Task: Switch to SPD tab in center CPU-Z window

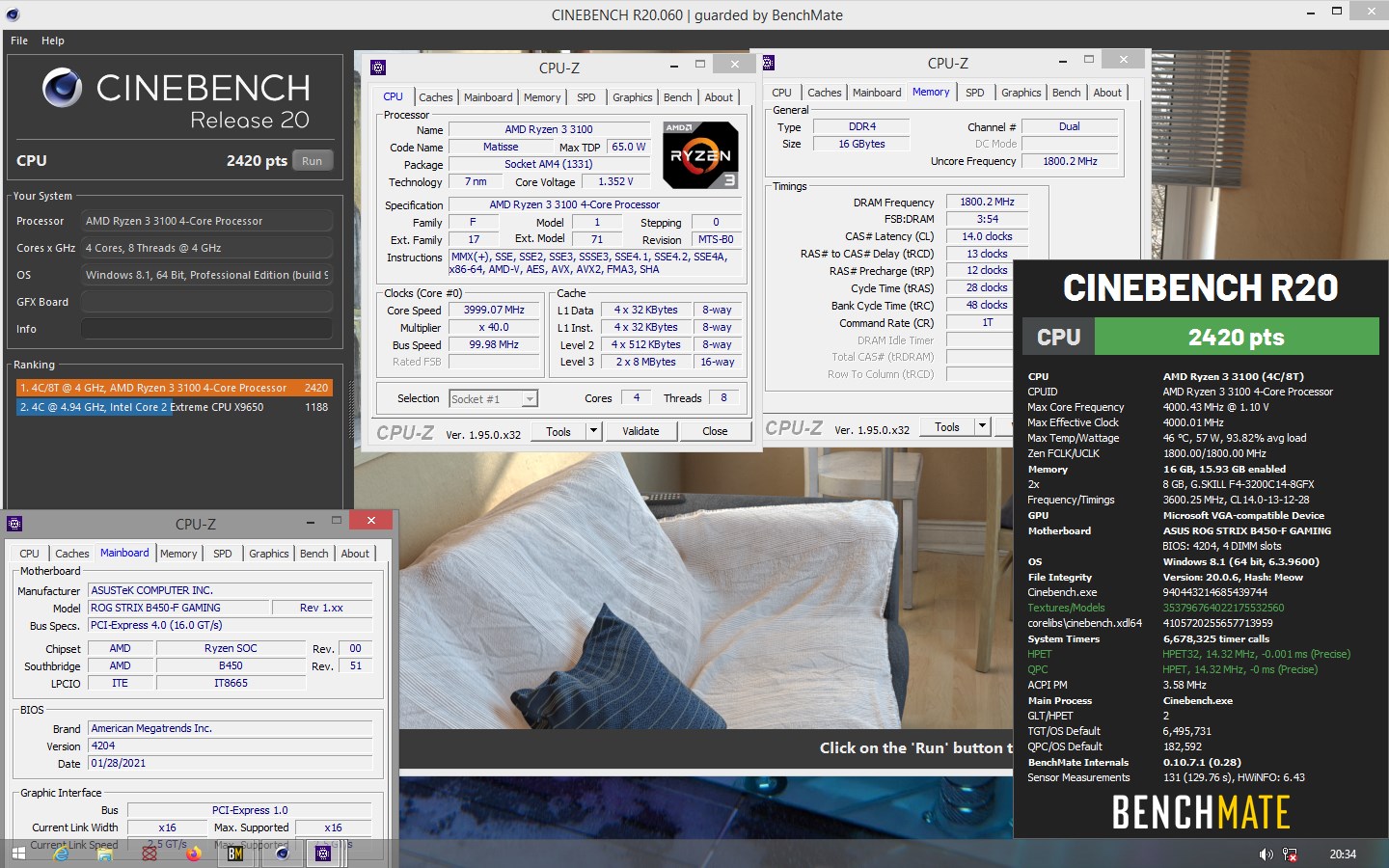Action: (586, 97)
